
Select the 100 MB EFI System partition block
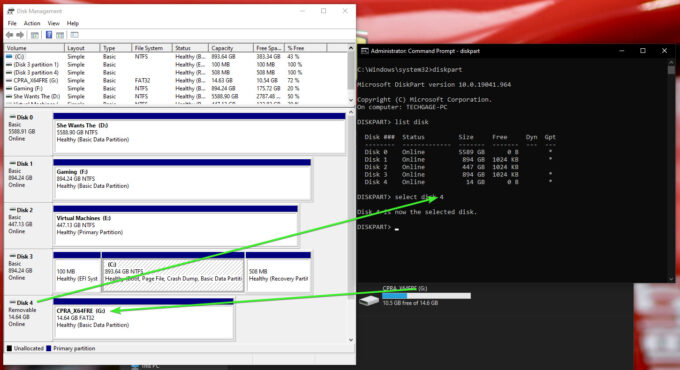pos(77,272)
